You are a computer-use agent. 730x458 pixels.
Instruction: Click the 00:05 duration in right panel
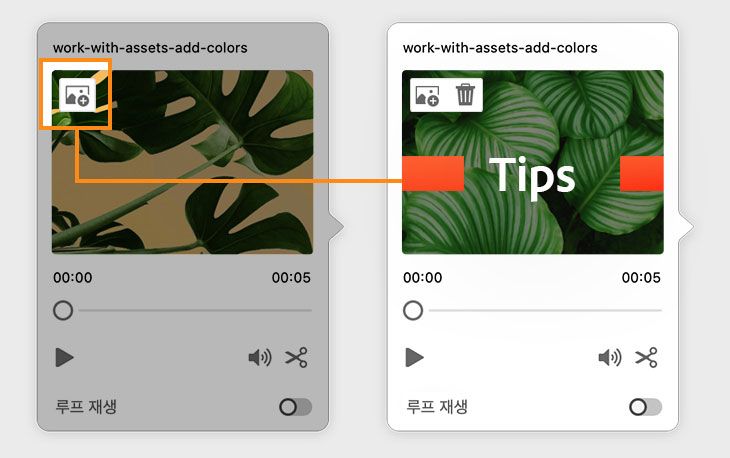[x=641, y=278]
